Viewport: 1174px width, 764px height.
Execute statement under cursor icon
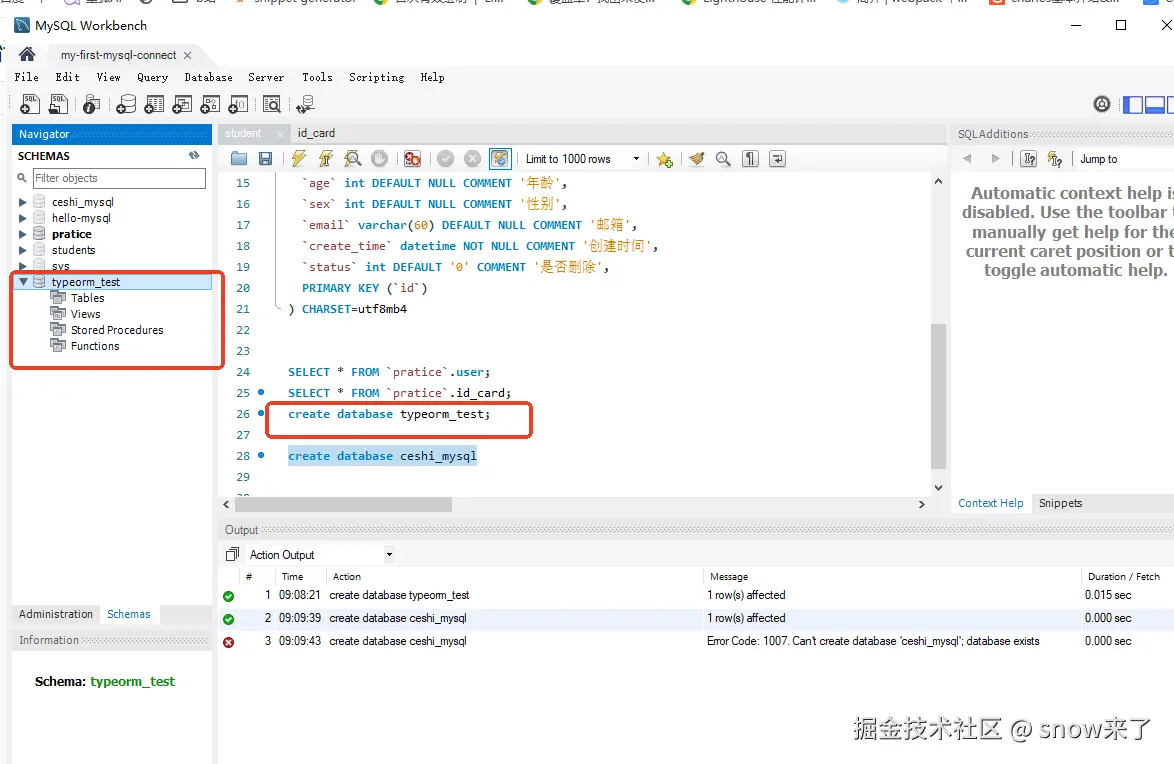click(326, 159)
